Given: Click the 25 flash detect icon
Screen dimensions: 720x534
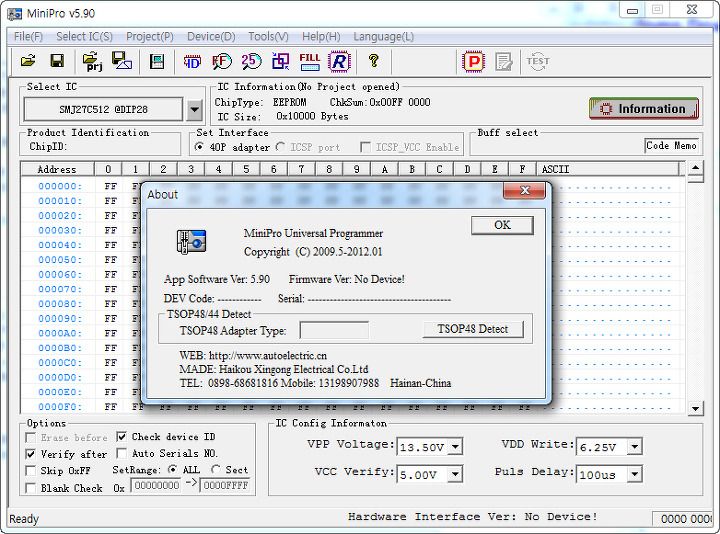Looking at the screenshot, I should pos(251,61).
